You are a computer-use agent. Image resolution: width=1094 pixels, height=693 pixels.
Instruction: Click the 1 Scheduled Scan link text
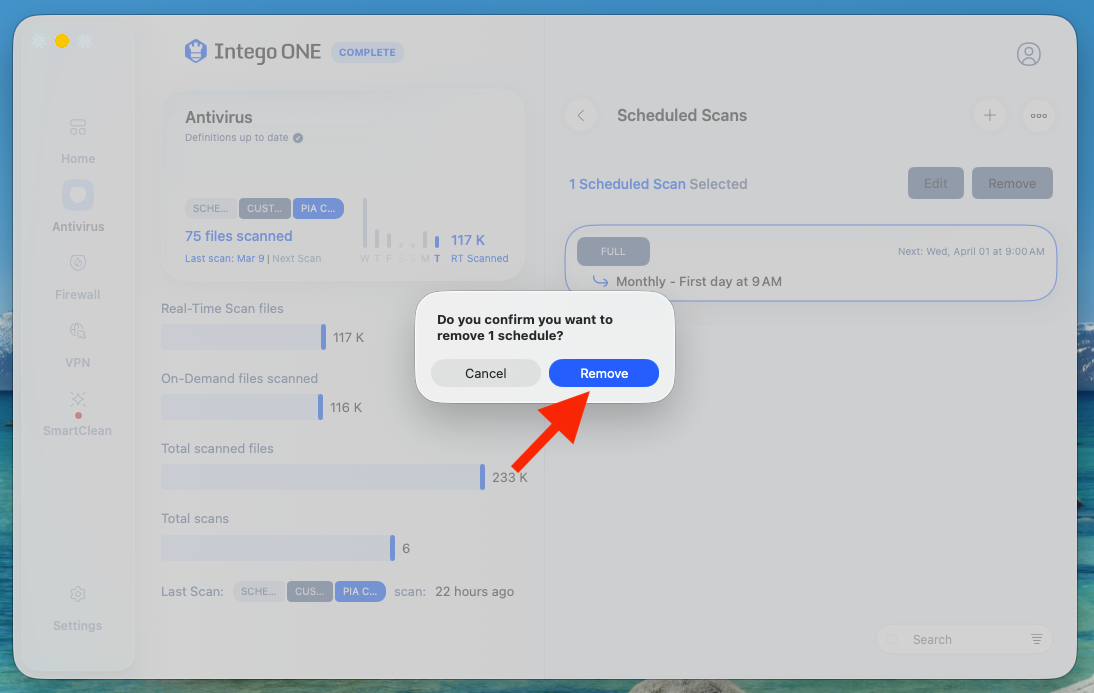(627, 184)
